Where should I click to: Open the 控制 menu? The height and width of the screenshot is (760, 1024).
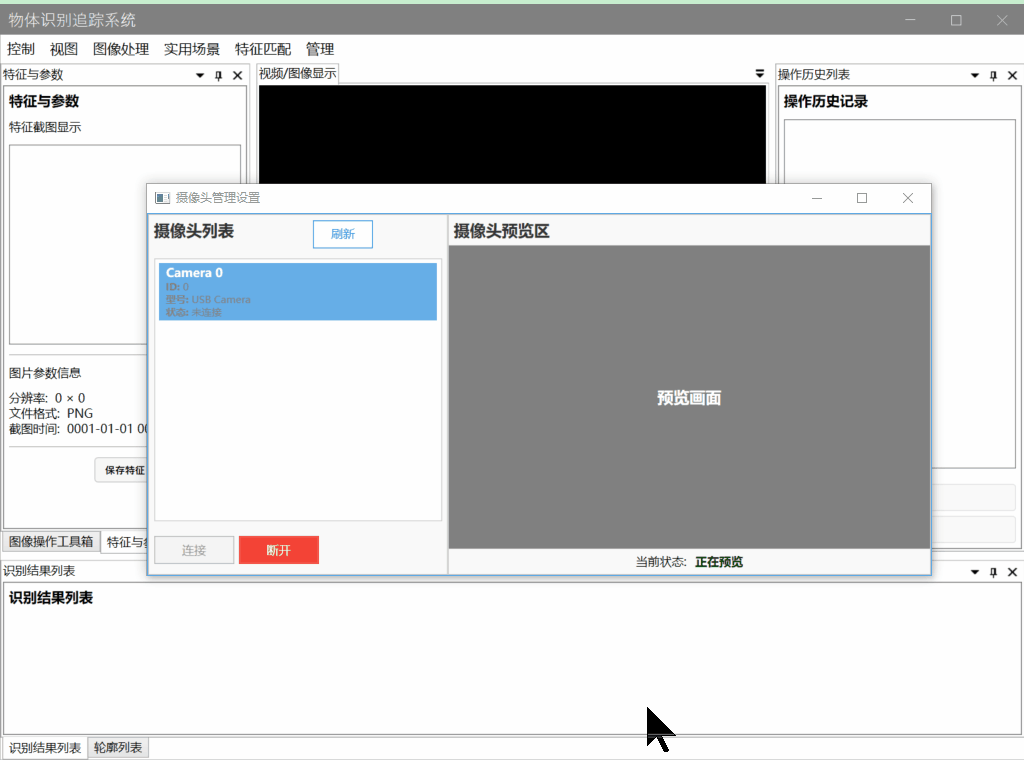pos(20,49)
